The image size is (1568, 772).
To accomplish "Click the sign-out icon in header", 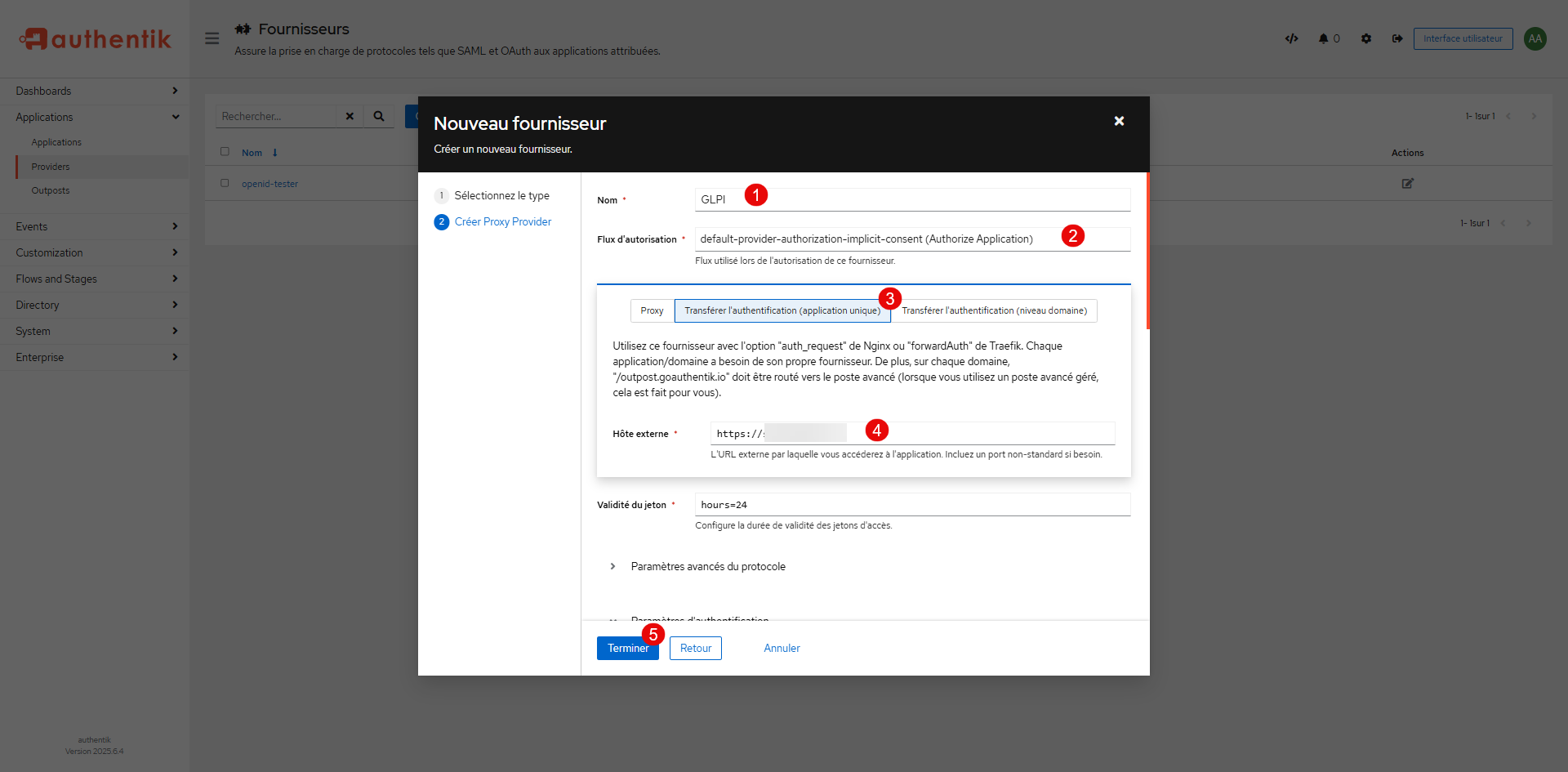I will (x=1397, y=38).
